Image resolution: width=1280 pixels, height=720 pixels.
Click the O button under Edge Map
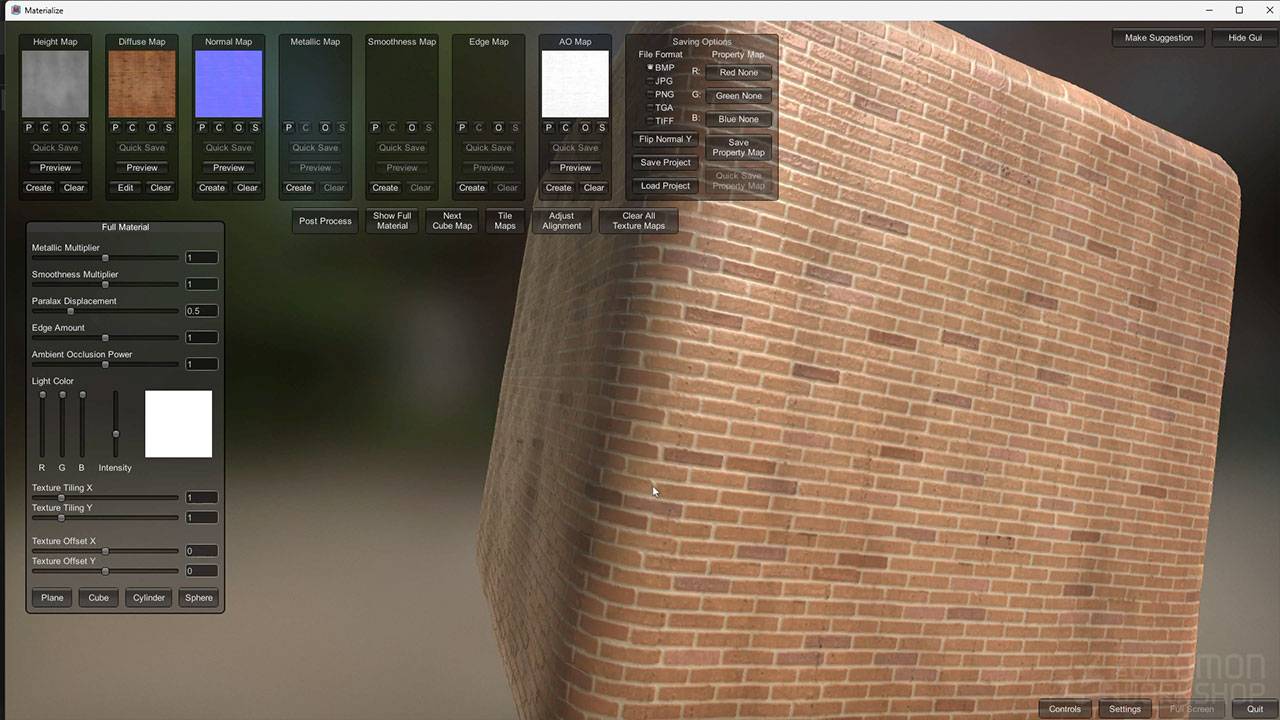(498, 128)
